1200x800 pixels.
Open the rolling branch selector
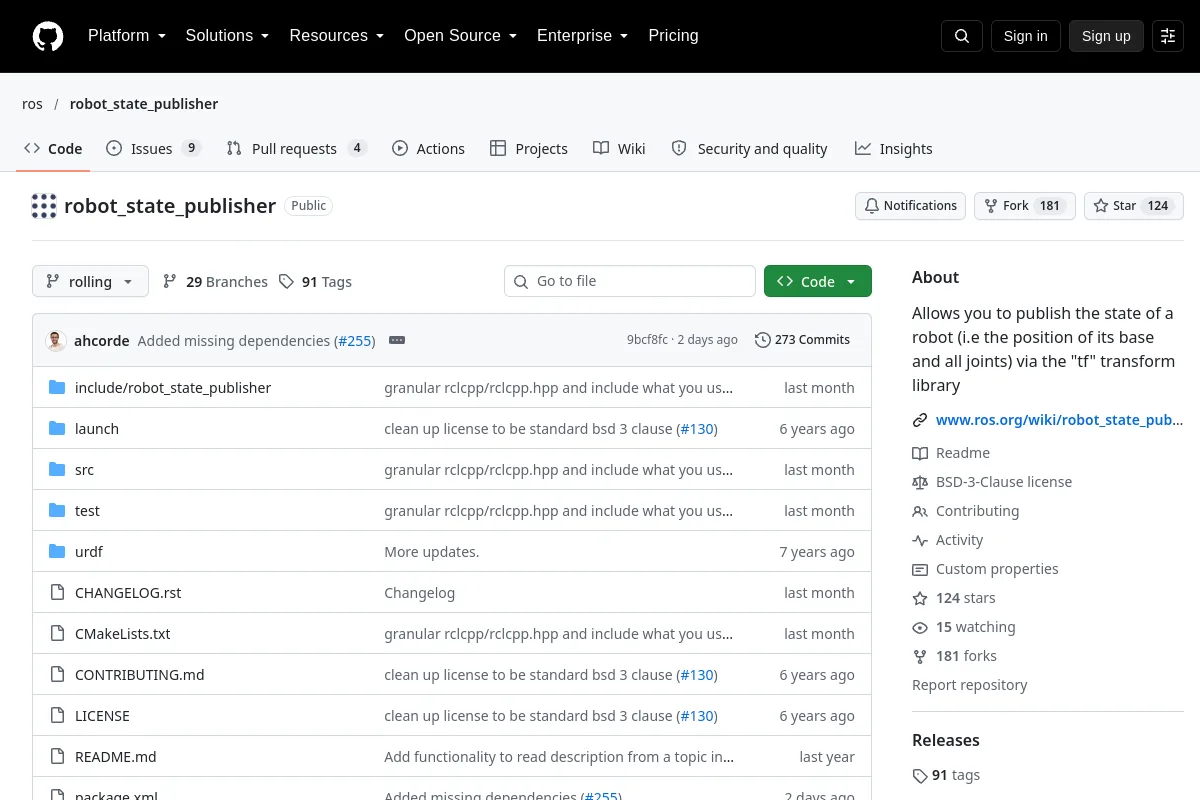coord(90,282)
